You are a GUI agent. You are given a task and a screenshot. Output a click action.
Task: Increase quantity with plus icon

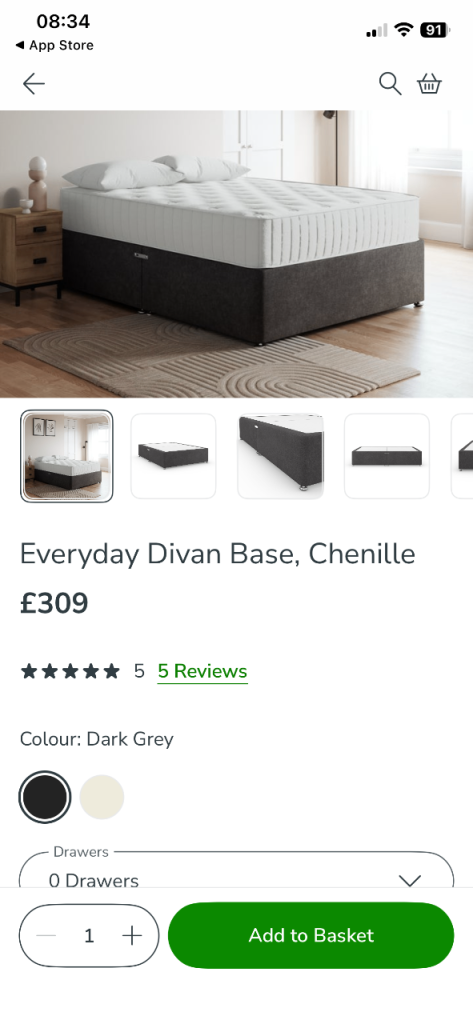pos(132,936)
